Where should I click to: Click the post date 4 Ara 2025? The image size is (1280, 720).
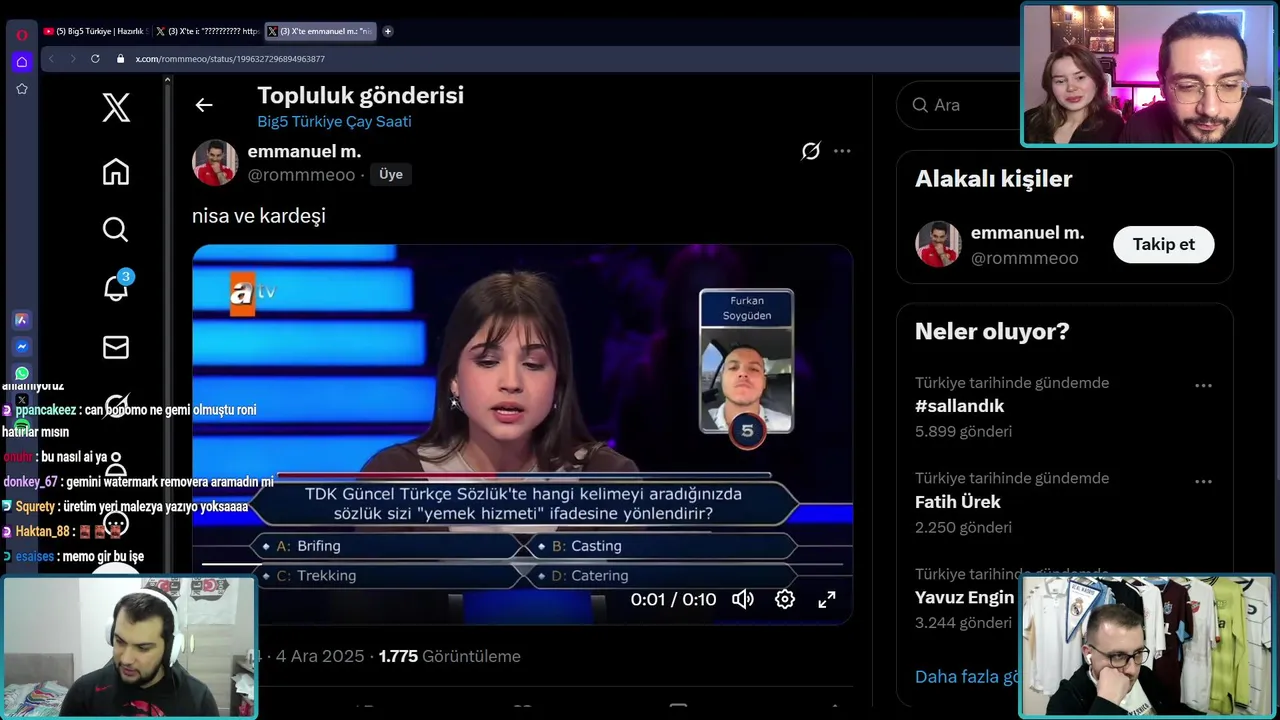tap(320, 657)
